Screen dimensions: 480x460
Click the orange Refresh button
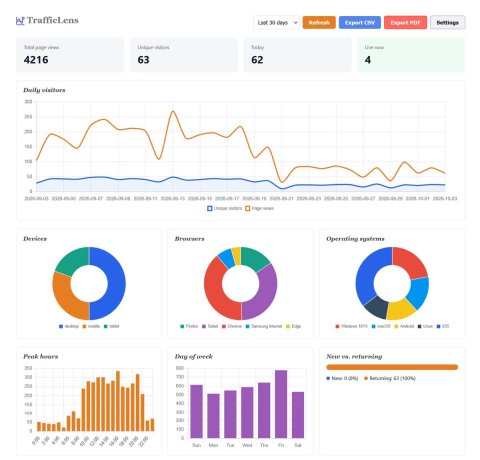[x=319, y=23]
